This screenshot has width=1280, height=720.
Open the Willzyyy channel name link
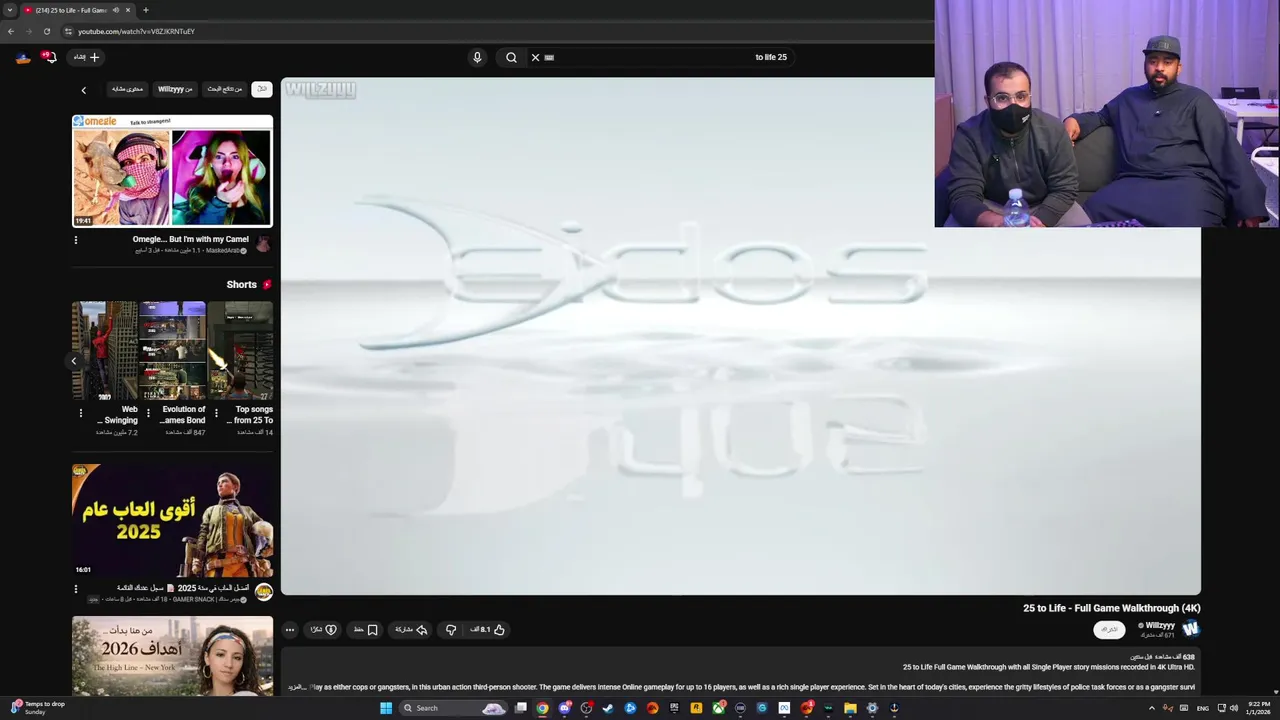point(1160,625)
